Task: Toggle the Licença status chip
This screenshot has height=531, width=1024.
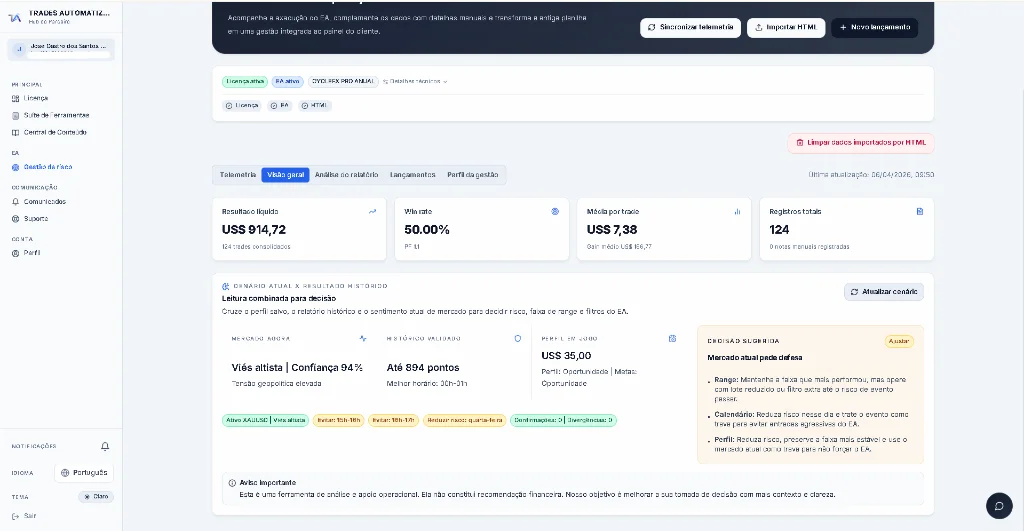Action: tap(242, 105)
